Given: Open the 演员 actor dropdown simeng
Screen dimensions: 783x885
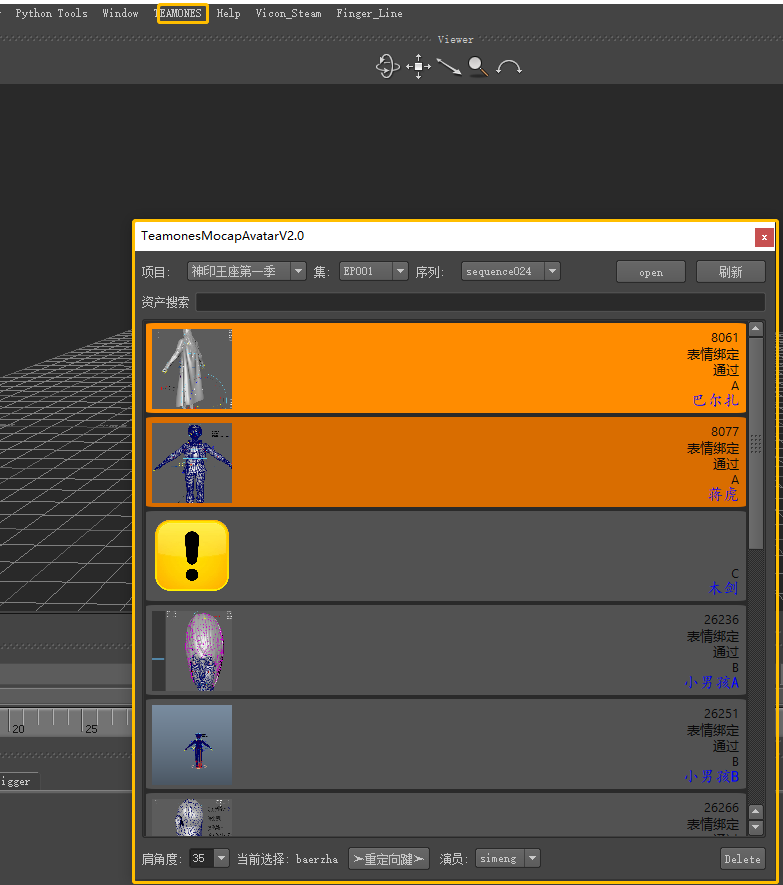Looking at the screenshot, I should tap(508, 858).
